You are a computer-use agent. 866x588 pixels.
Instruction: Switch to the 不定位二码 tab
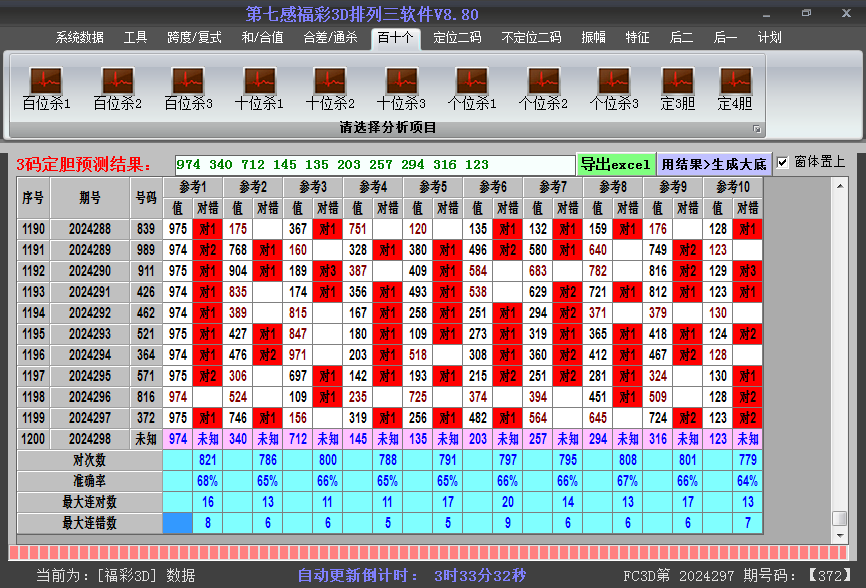pyautogui.click(x=531, y=38)
